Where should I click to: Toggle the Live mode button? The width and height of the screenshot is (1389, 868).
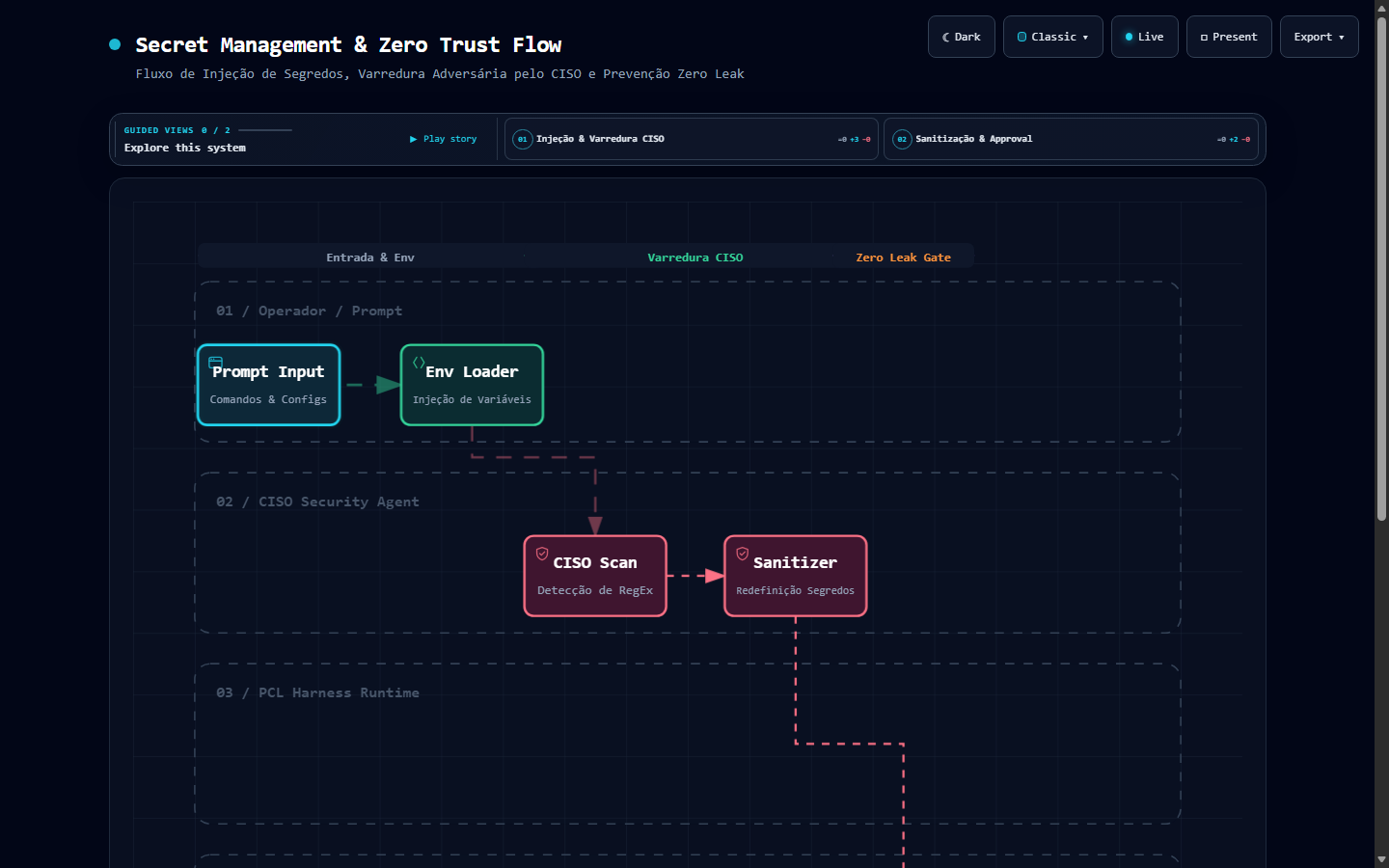point(1144,37)
